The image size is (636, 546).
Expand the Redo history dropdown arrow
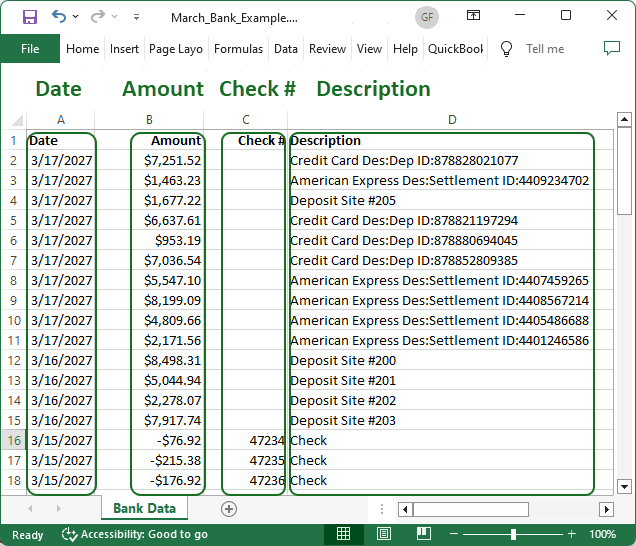(x=115, y=17)
